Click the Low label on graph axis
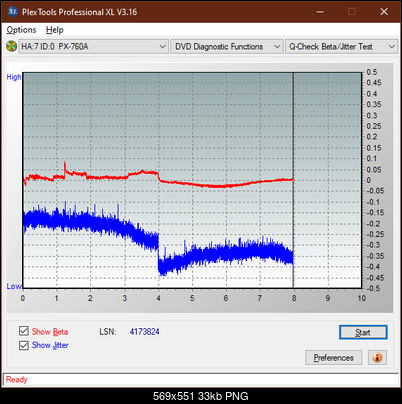402x404 pixels. [x=14, y=286]
